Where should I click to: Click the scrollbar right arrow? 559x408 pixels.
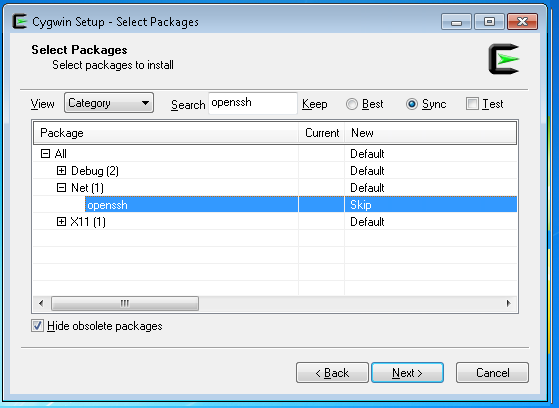pos(508,304)
